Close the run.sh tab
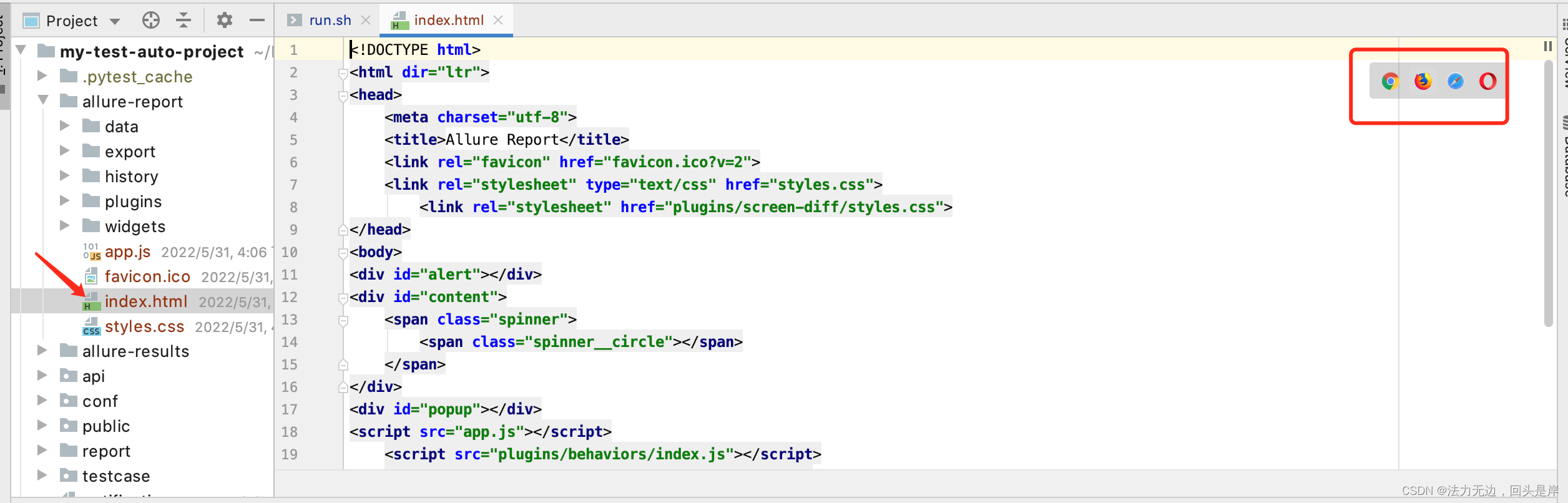 [x=366, y=21]
